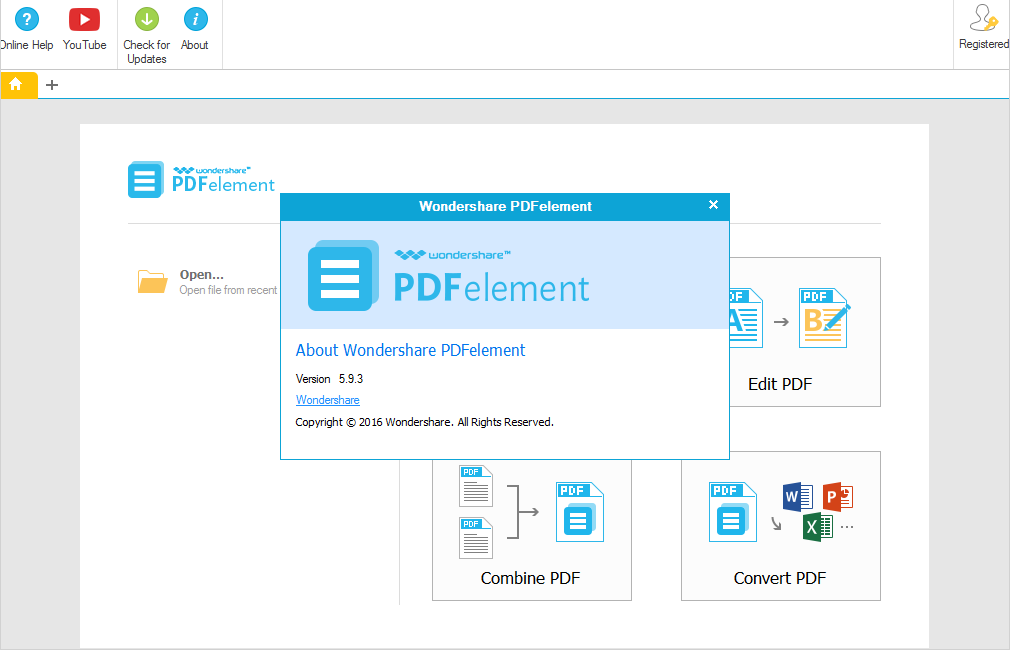Close the Wondershare PDFelement about dialog
This screenshot has width=1010, height=650.
point(713,204)
